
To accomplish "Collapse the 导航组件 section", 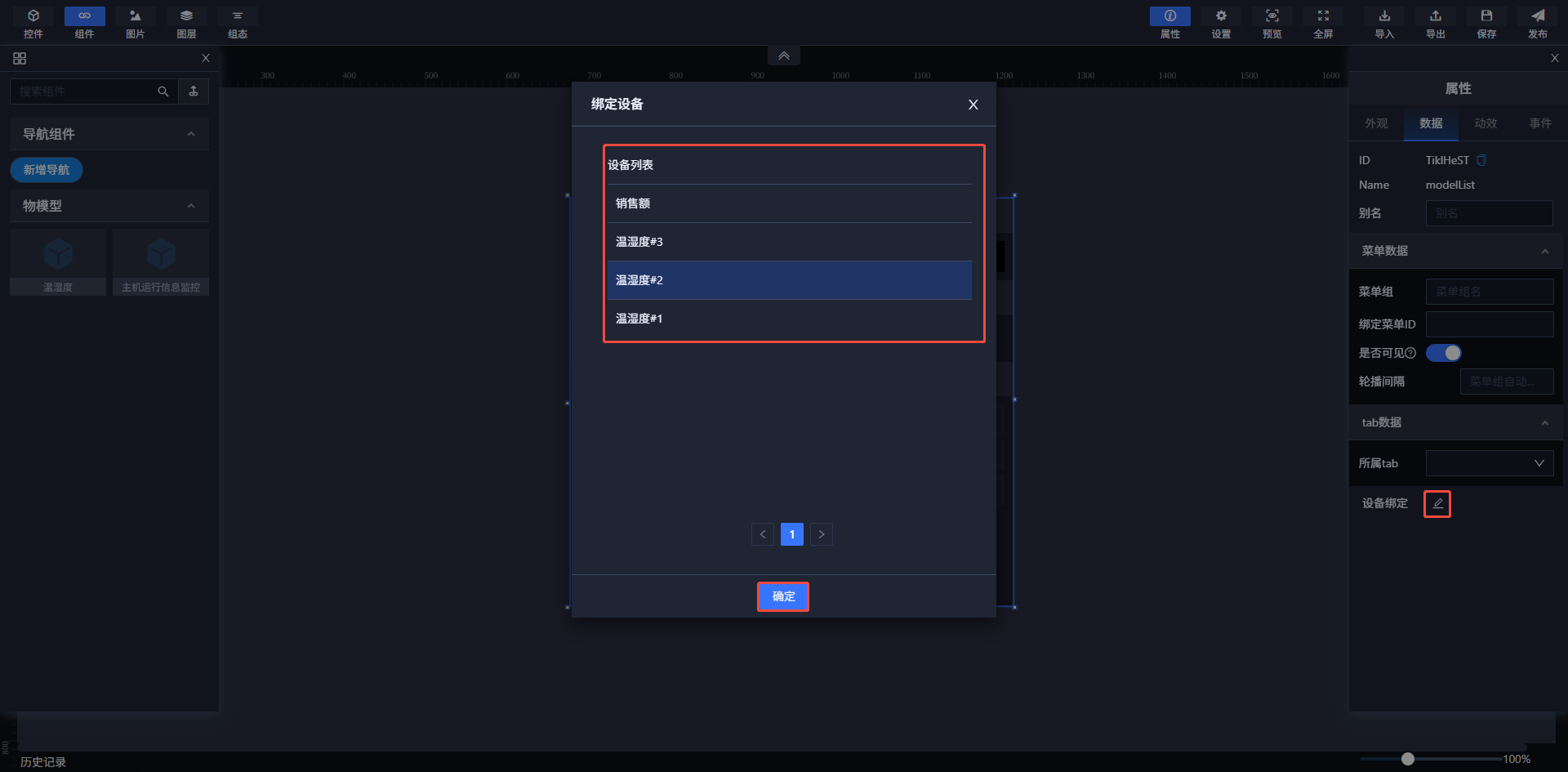I will click(191, 134).
